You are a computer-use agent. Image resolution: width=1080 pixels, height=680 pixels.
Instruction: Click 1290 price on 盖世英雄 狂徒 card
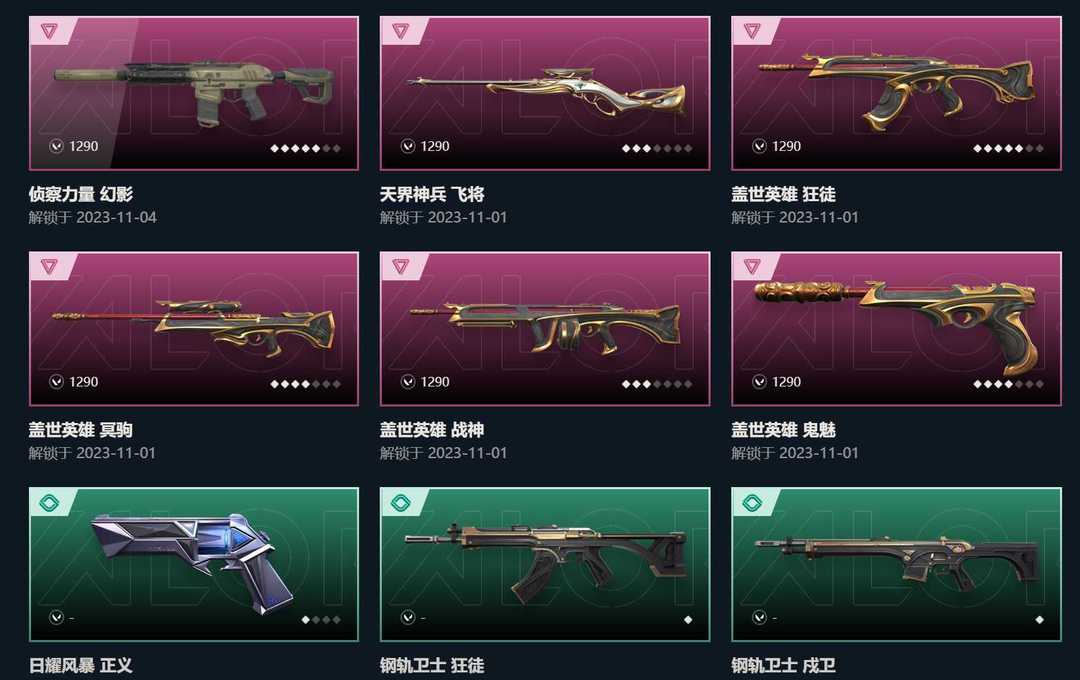tap(786, 146)
